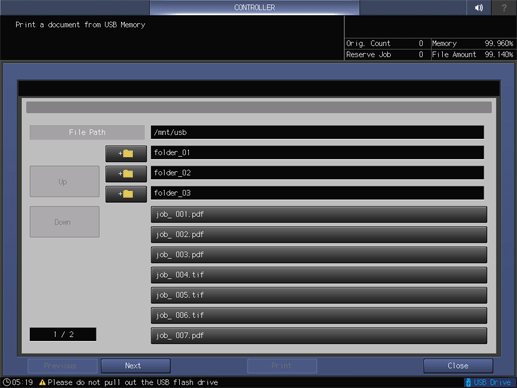Open help with the question mark icon
Screen dimensions: 517x388
click(504, 7)
